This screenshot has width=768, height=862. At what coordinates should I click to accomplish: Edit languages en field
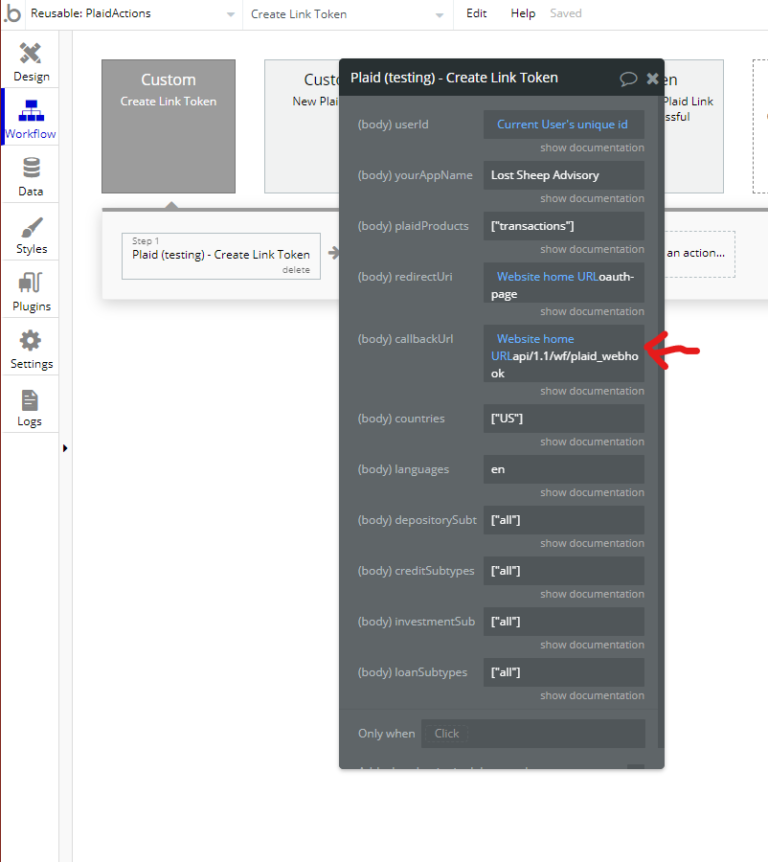click(563, 469)
